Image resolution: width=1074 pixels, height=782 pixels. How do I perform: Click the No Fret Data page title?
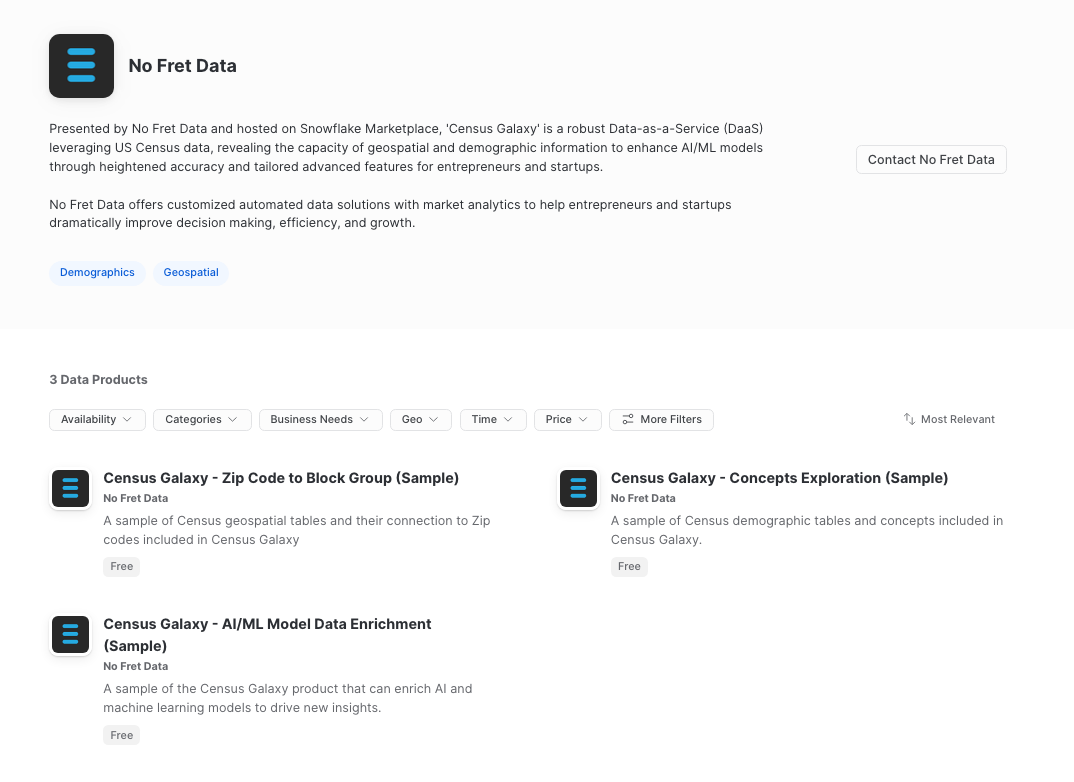coord(183,66)
